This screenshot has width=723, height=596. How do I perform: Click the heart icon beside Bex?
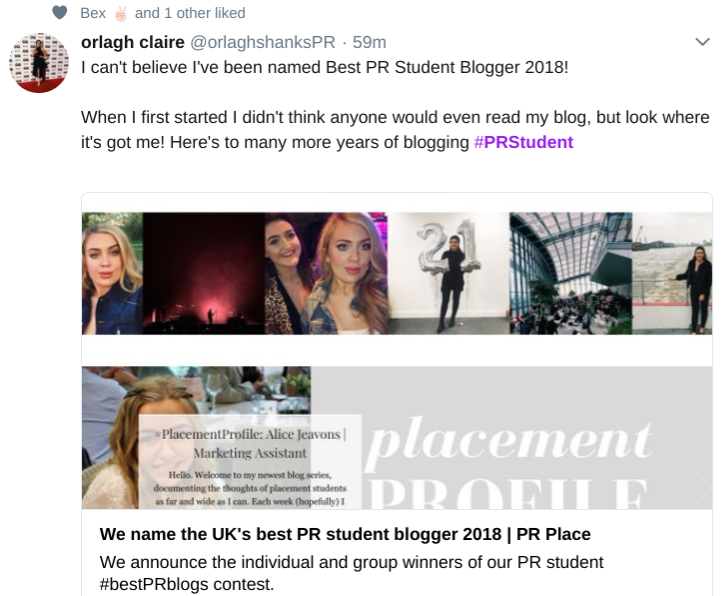[59, 14]
